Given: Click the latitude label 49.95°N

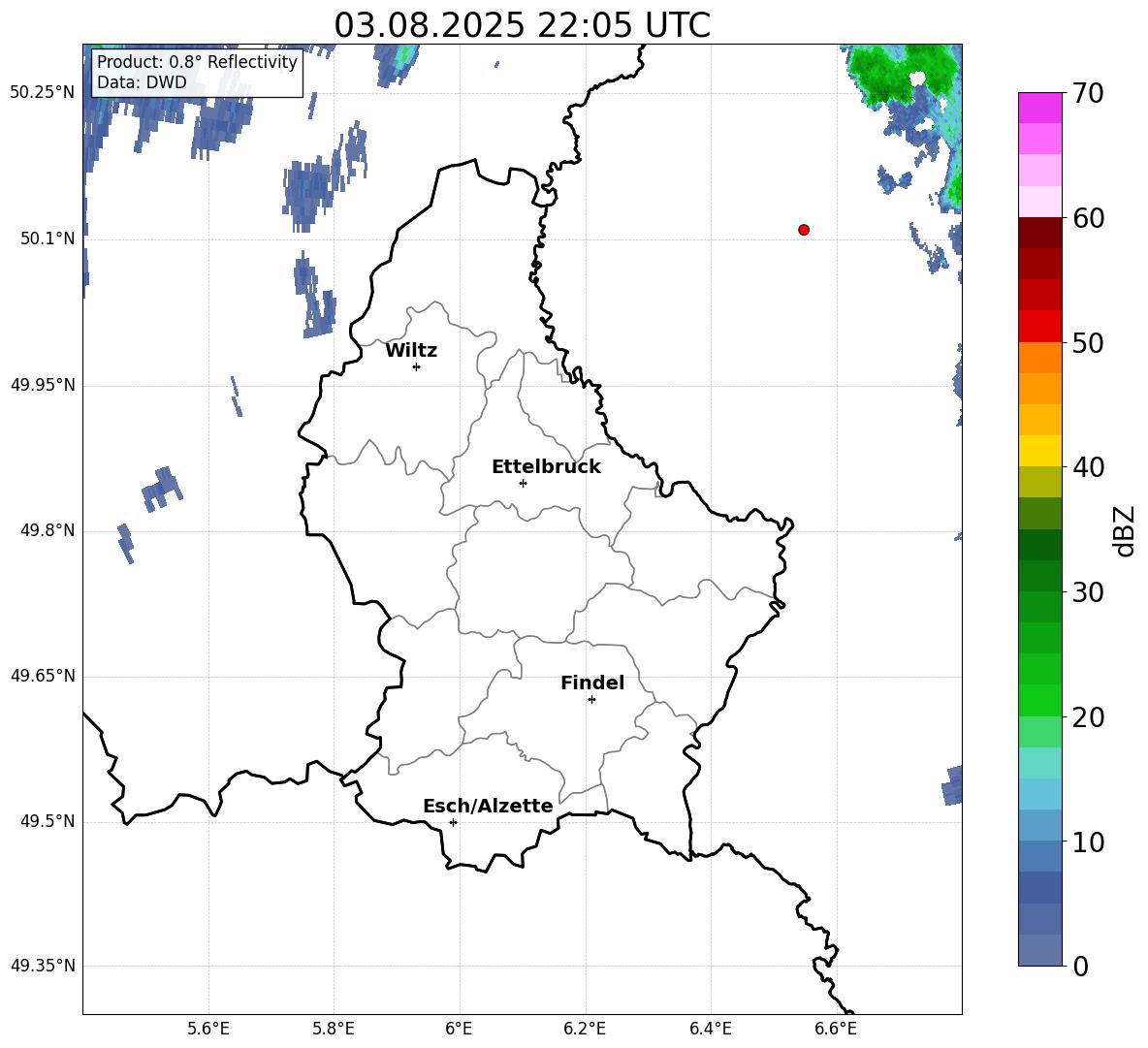Looking at the screenshot, I should pyautogui.click(x=43, y=384).
